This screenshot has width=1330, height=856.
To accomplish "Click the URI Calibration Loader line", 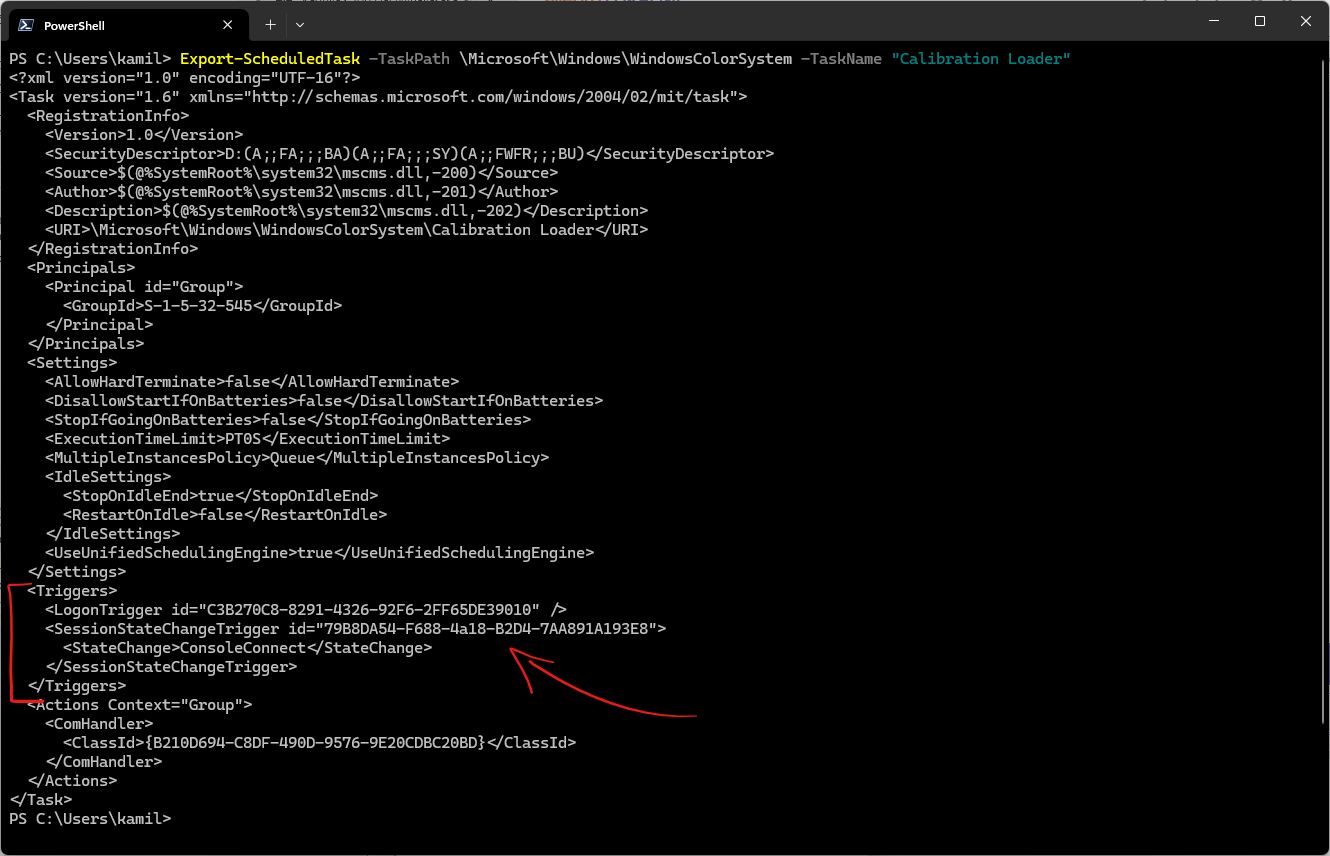I will coord(347,230).
